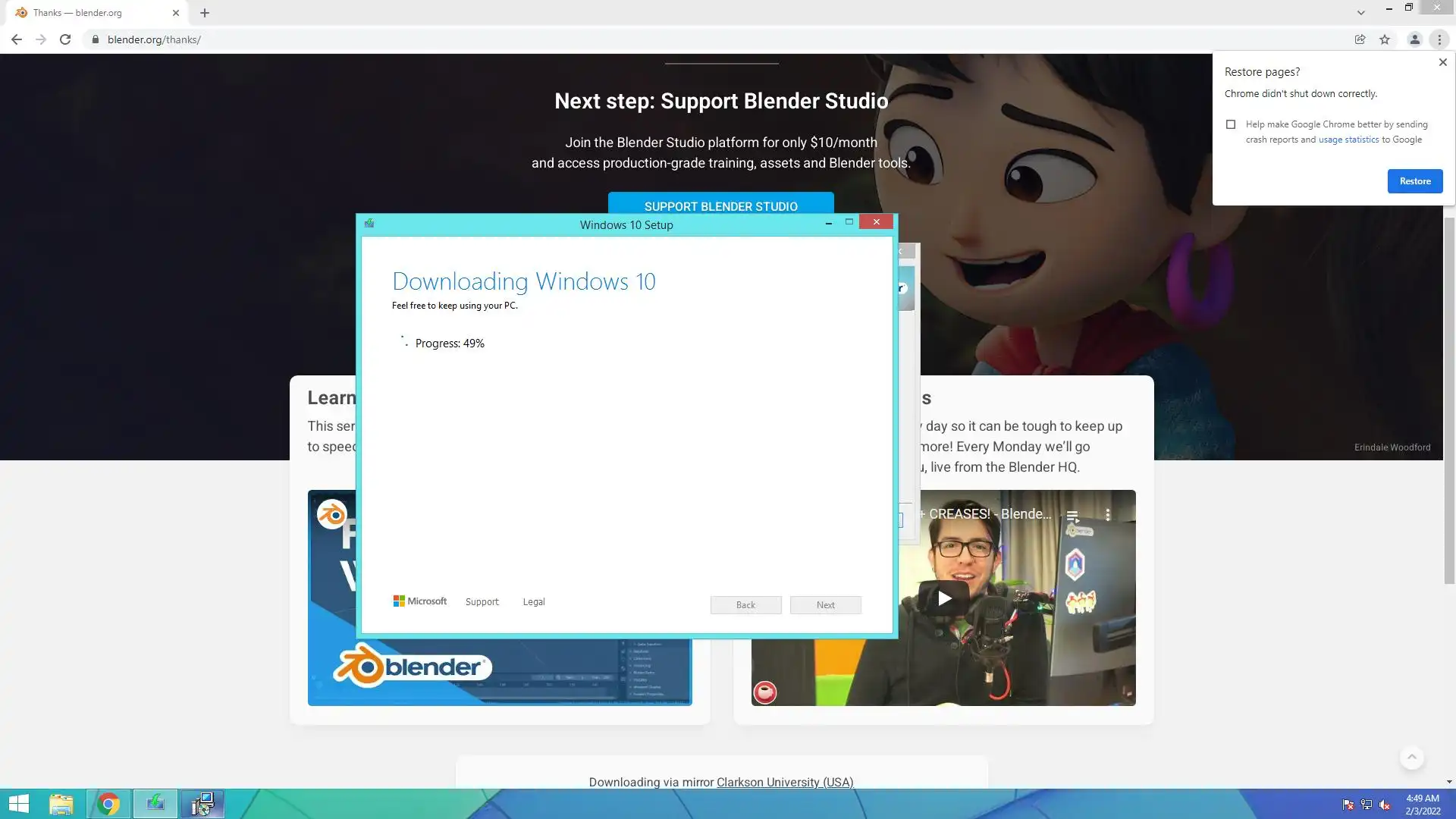1456x819 pixels.
Task: Play the Blender creases YouTube video
Action: (x=944, y=598)
